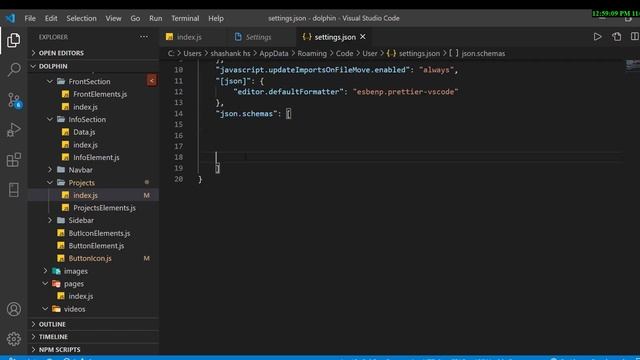Click the Split Editor icon
The width and height of the screenshot is (640, 360).
click(x=635, y=37)
